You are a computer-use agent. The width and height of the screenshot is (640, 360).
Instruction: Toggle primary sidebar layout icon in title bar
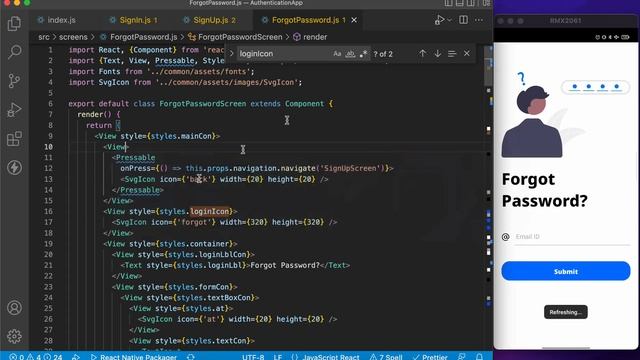coord(448,3)
